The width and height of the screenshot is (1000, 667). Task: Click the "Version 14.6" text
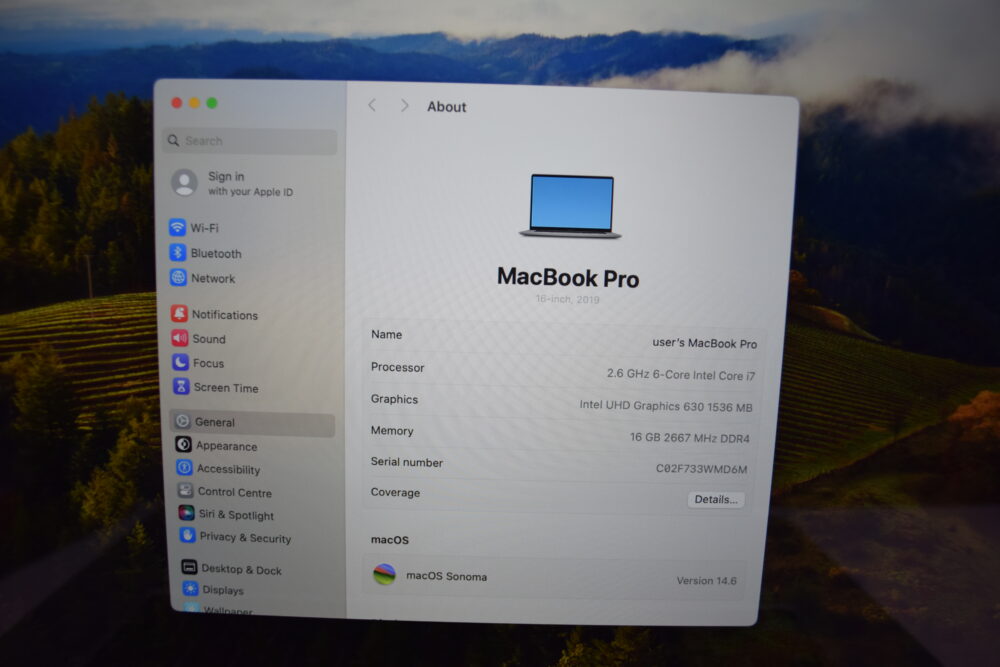(706, 580)
